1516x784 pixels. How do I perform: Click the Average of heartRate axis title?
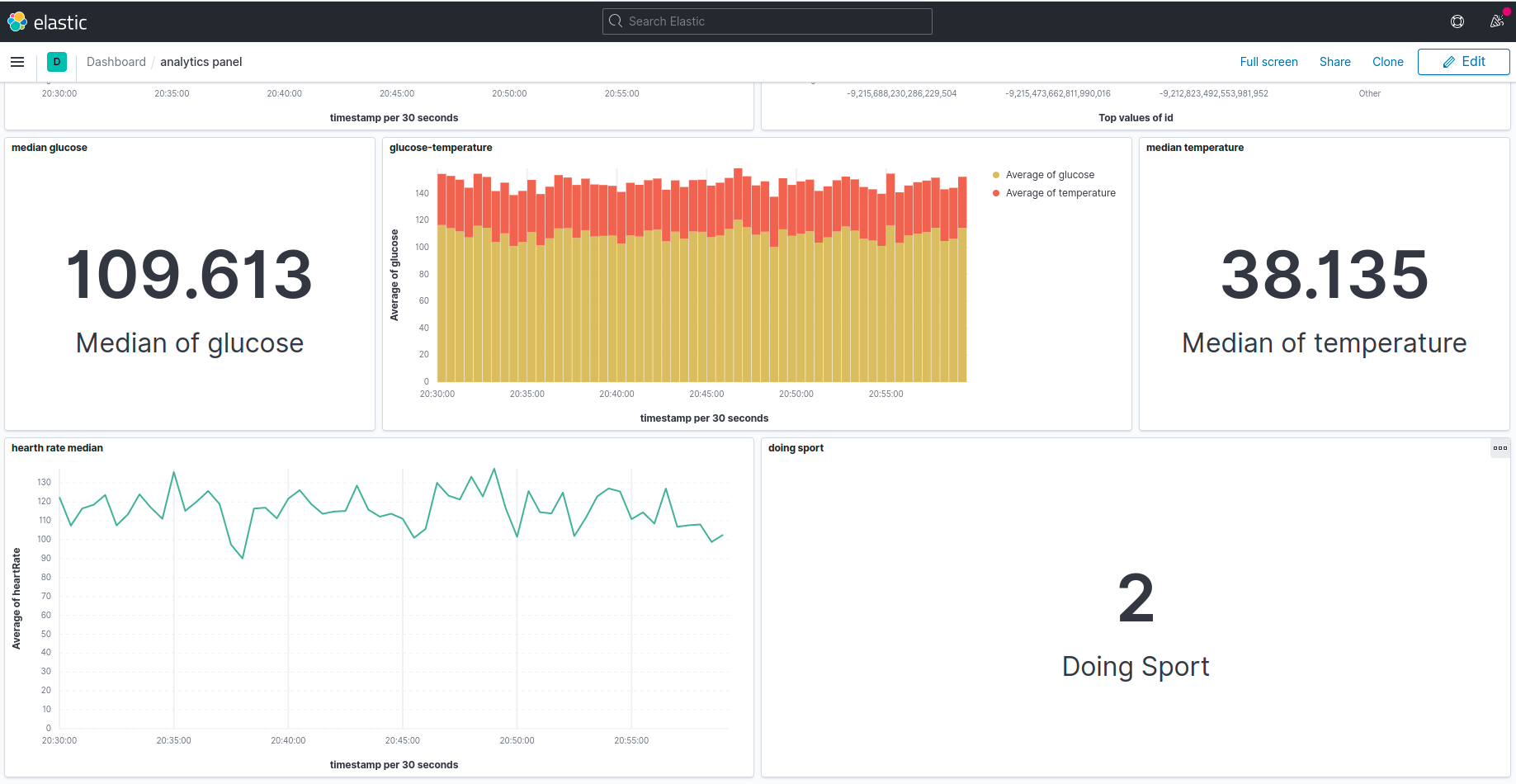click(x=17, y=598)
